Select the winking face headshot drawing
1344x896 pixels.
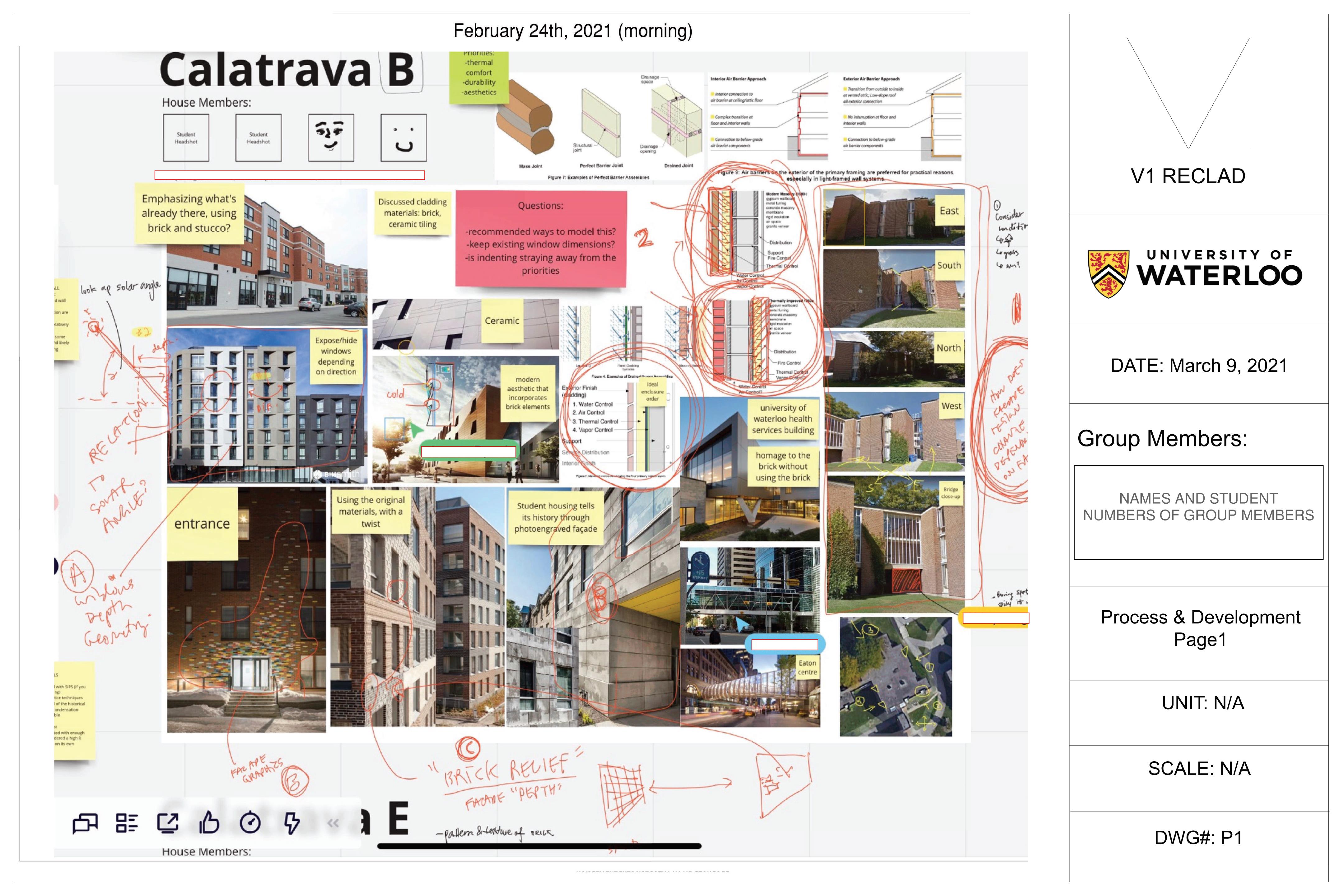tap(331, 138)
